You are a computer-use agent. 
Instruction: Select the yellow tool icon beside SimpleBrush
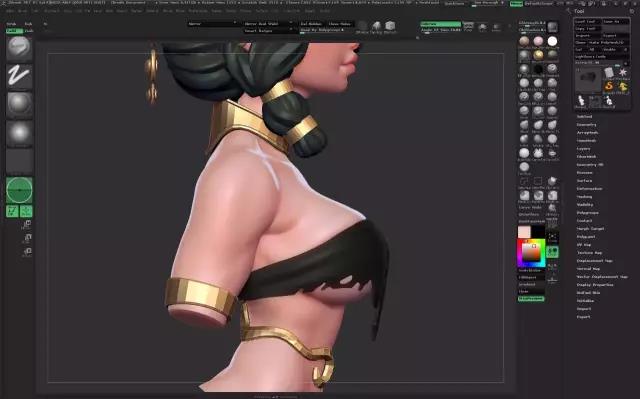[x=622, y=86]
